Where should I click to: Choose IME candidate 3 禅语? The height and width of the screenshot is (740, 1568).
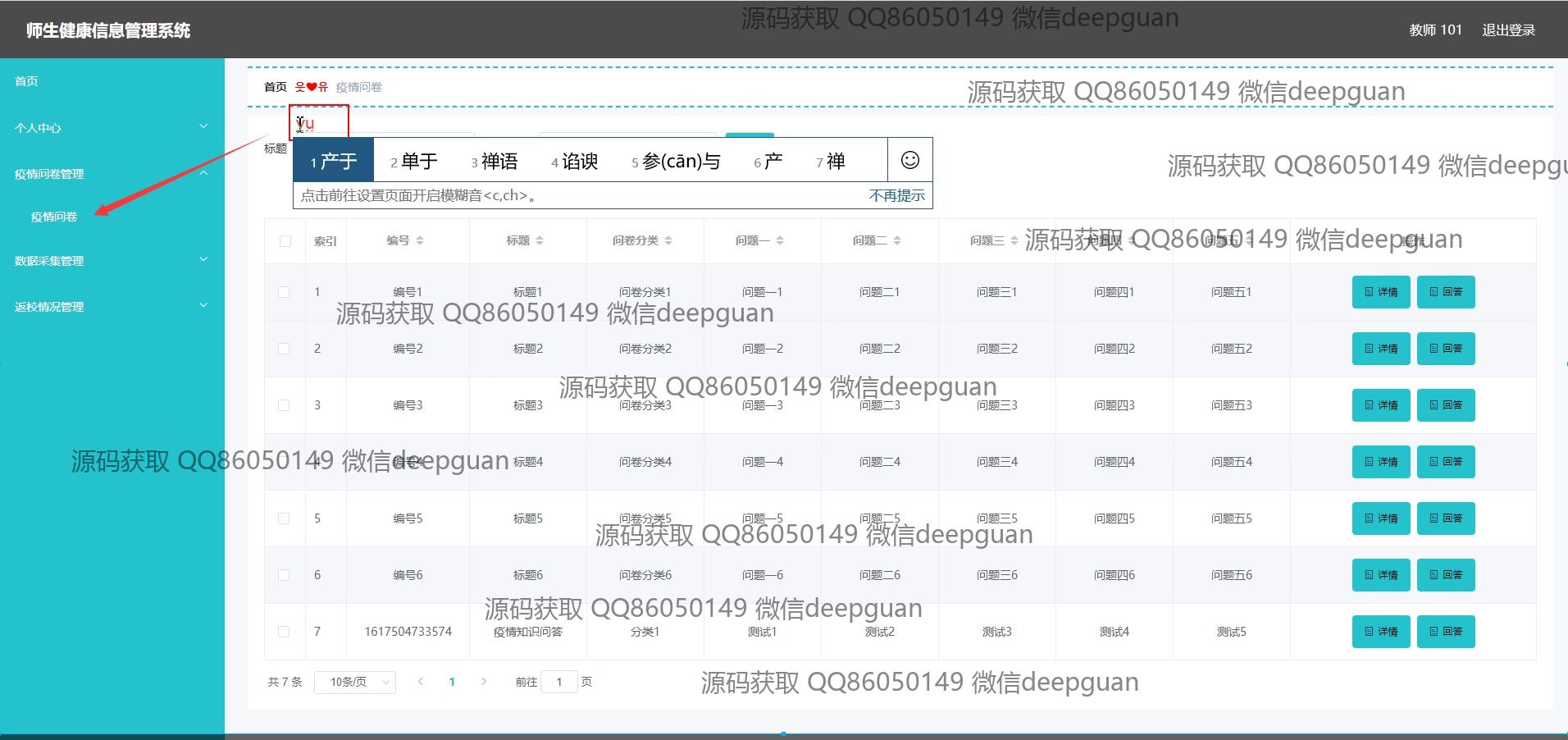point(495,161)
